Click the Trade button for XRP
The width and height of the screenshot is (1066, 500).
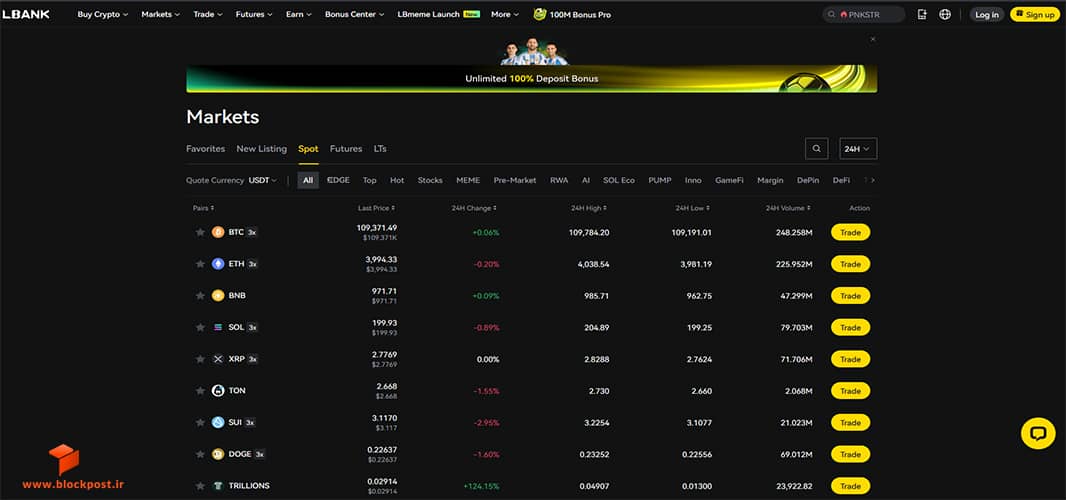pyautogui.click(x=850, y=359)
